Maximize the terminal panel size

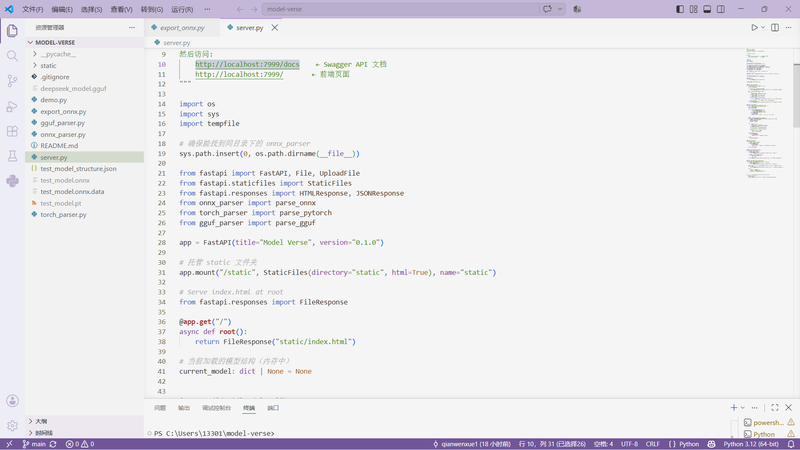pyautogui.click(x=774, y=407)
